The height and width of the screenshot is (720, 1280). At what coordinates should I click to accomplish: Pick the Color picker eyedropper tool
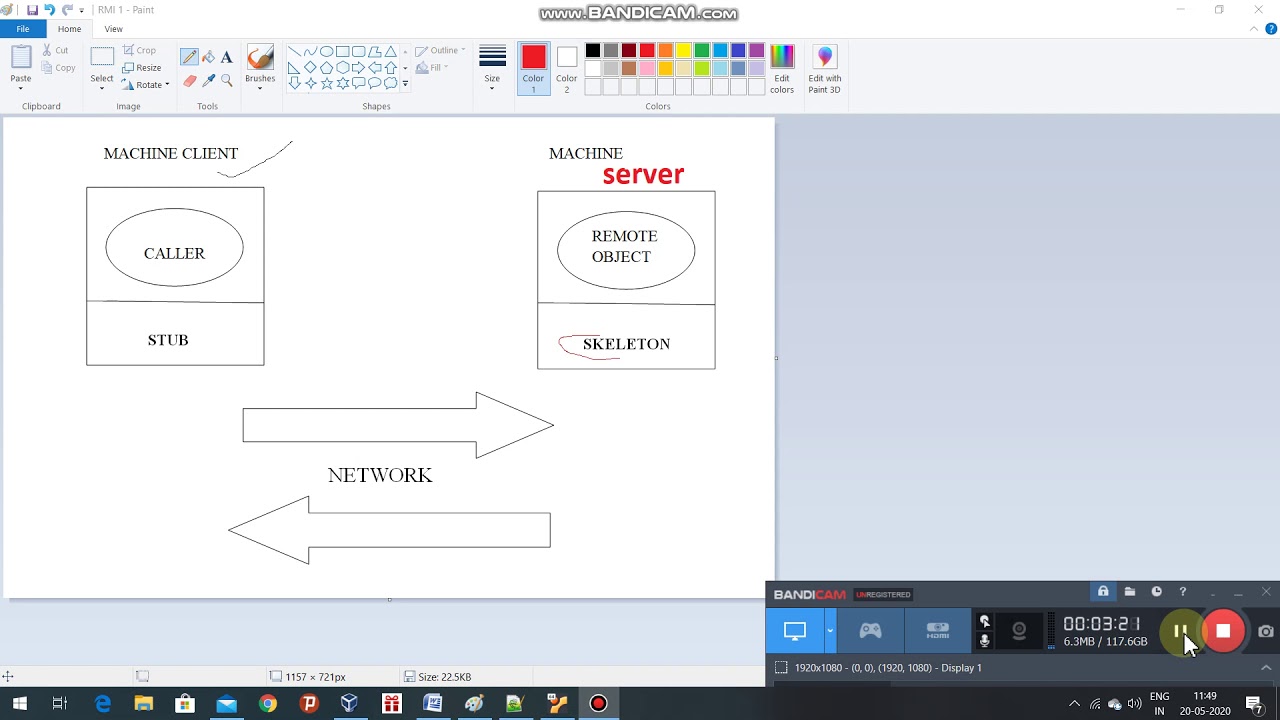208,81
